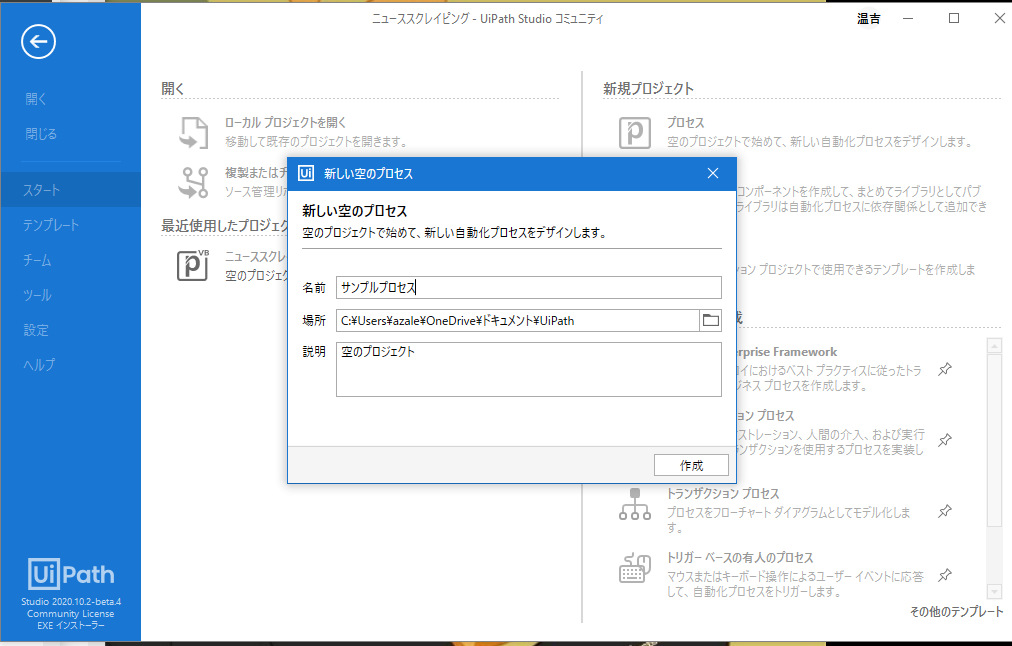Pin the トリガー ベースの有人のプロセス template
This screenshot has width=1012, height=646.
click(944, 575)
